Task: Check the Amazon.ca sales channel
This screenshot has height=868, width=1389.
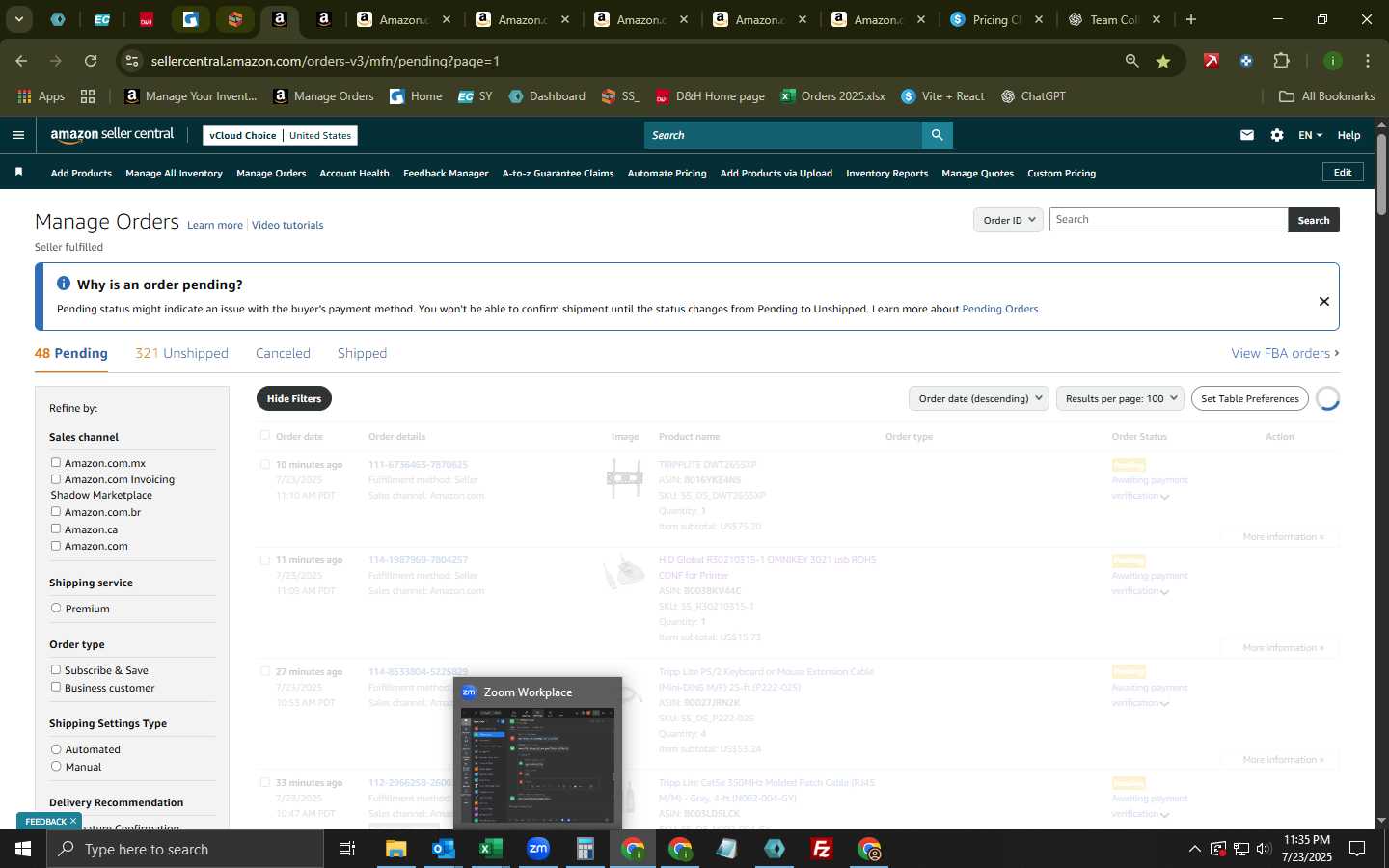Action: pos(56,529)
